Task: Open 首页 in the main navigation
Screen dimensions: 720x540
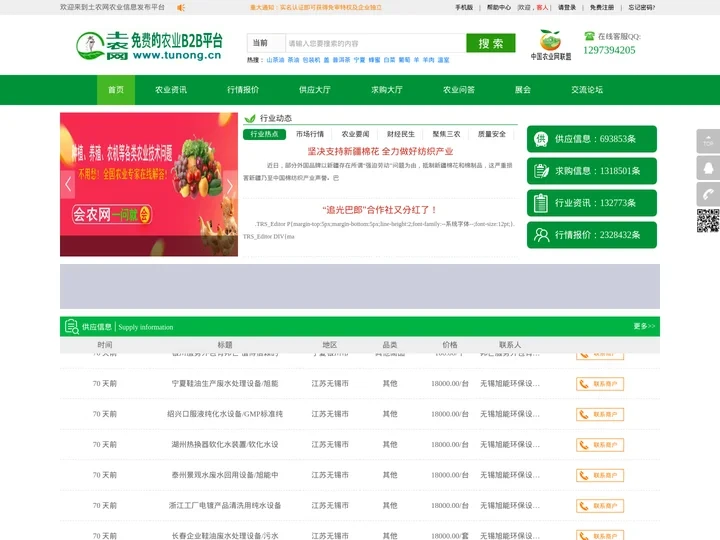Action: [116, 90]
